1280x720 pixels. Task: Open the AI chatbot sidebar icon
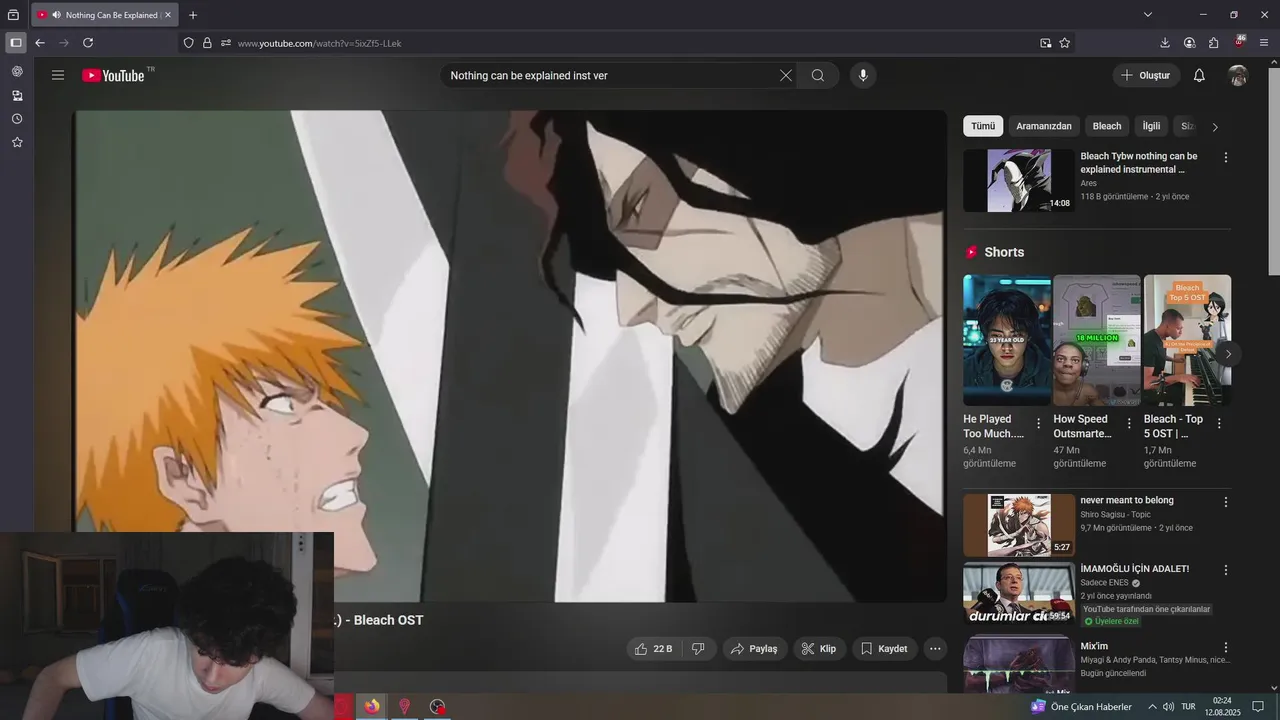[17, 72]
